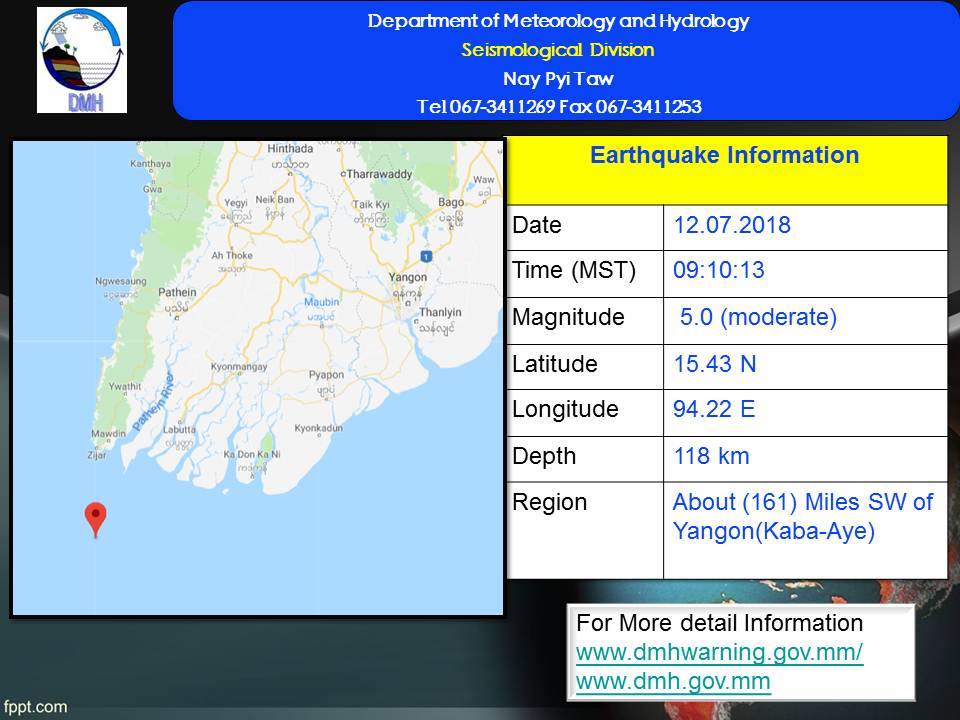Click the Ngwesaung label on the map

point(121,281)
